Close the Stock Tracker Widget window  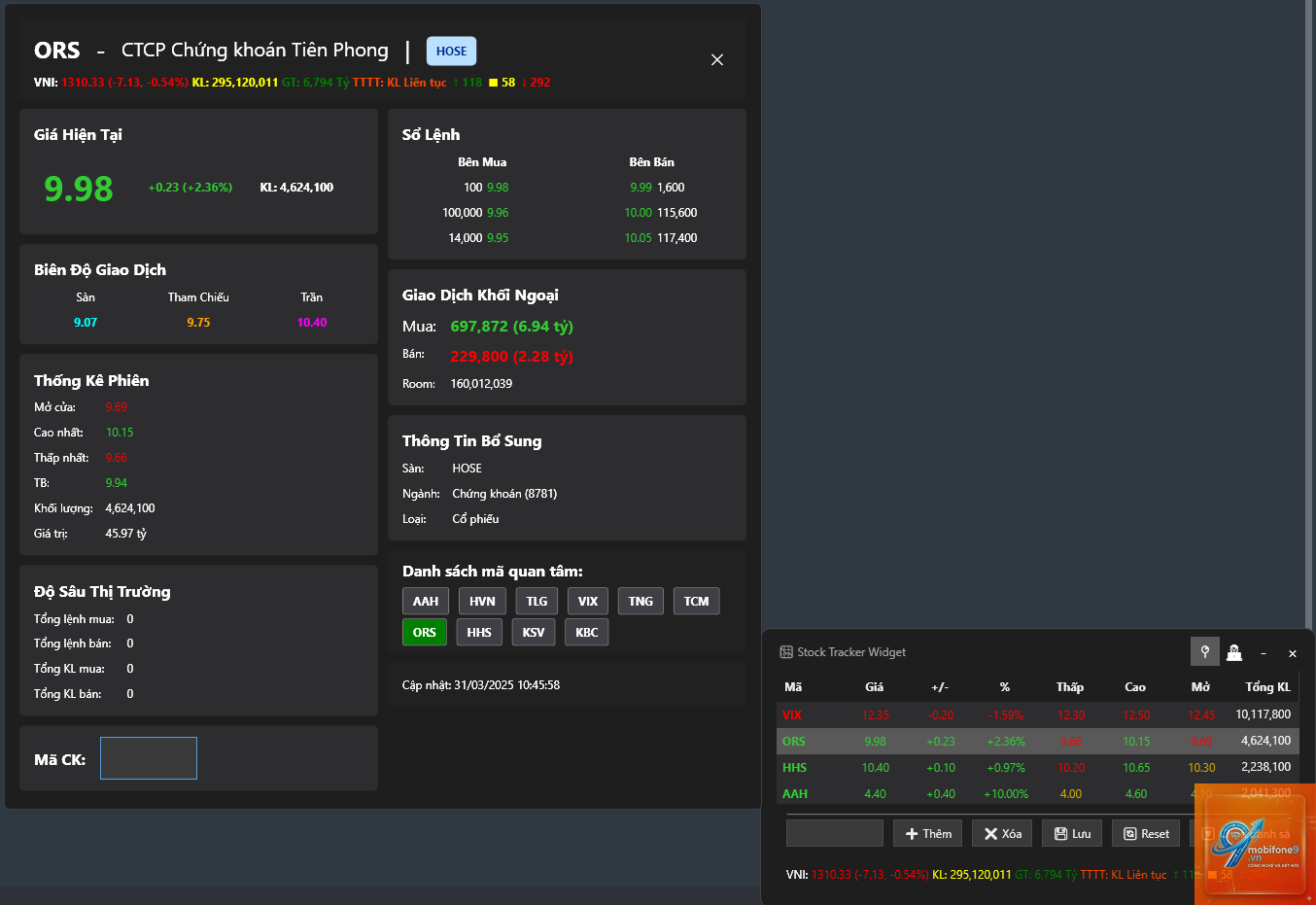click(1293, 653)
